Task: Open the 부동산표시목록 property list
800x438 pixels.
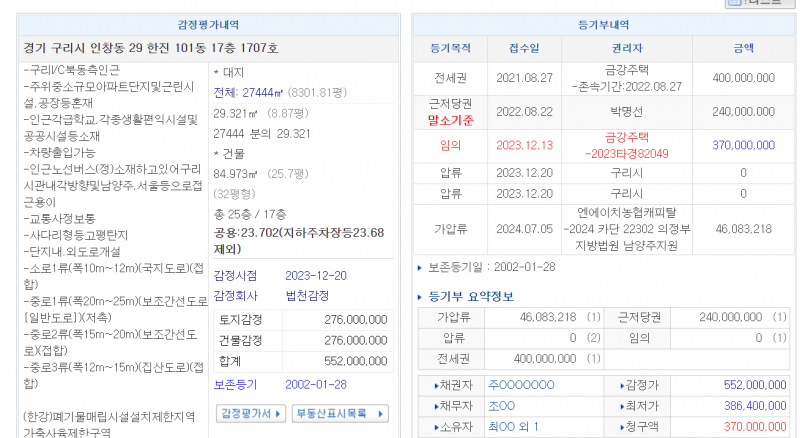Action: click(x=339, y=413)
